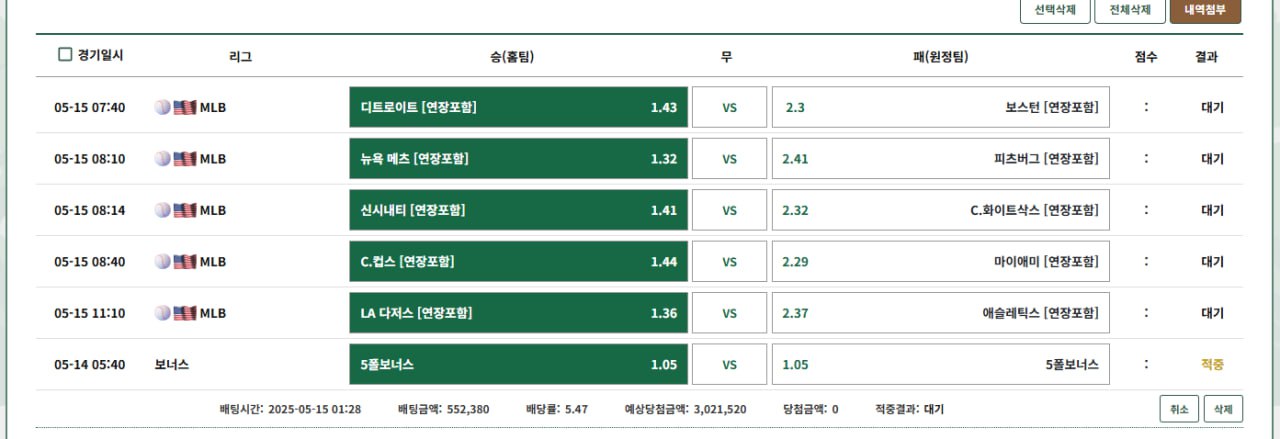
Task: Select 보스턴 away team 2.3 cell
Action: click(941, 107)
